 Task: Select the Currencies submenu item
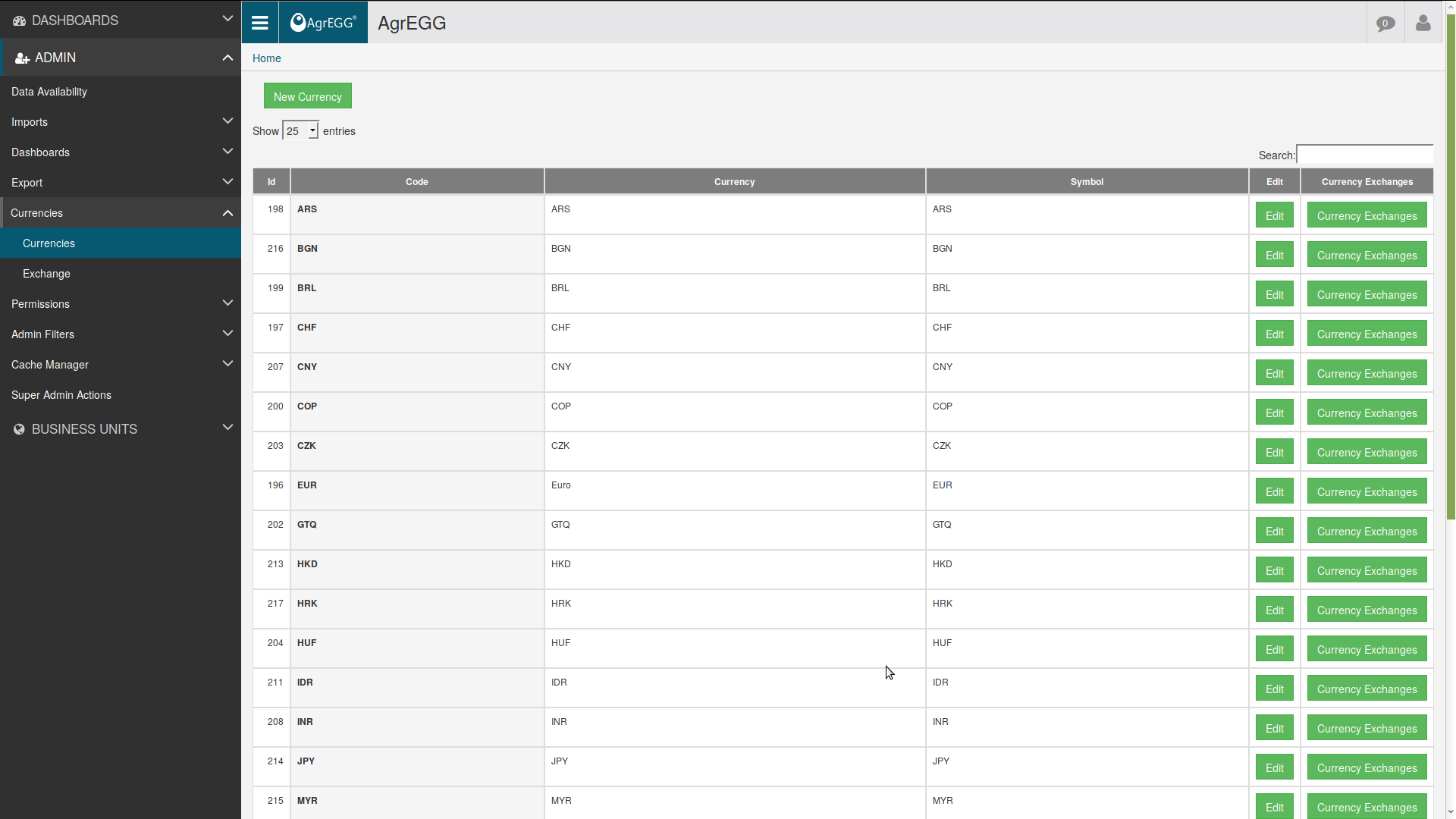tap(121, 243)
